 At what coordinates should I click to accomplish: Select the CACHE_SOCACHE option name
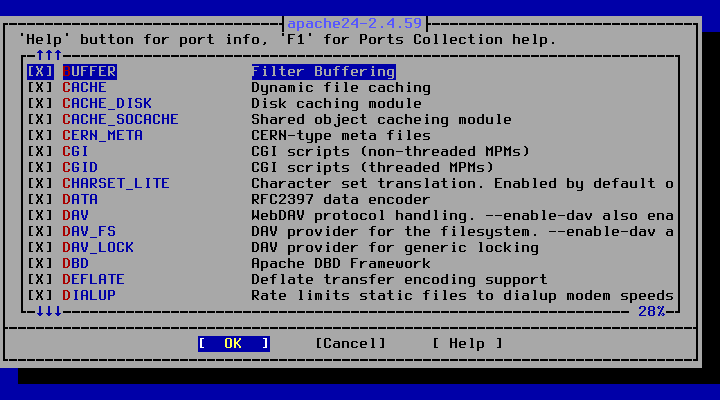click(x=120, y=120)
